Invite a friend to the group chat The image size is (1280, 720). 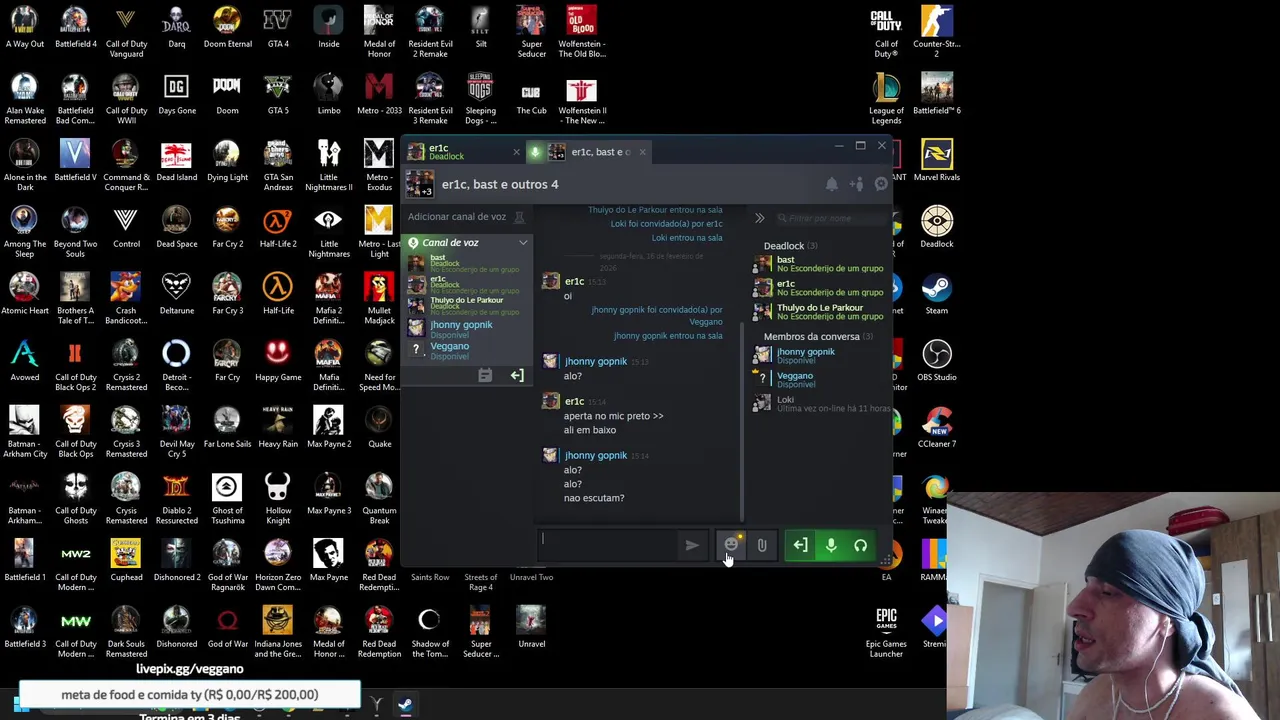pos(856,184)
